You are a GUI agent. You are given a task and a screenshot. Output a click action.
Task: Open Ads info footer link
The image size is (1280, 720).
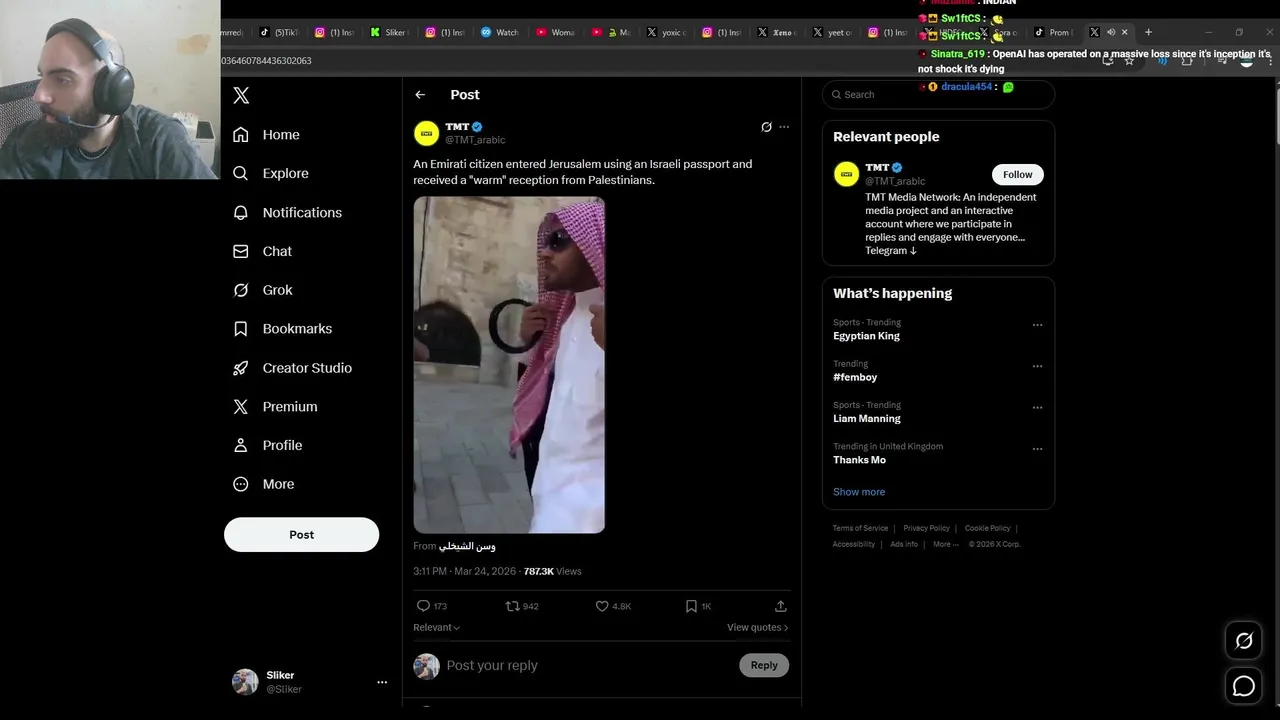coord(904,544)
